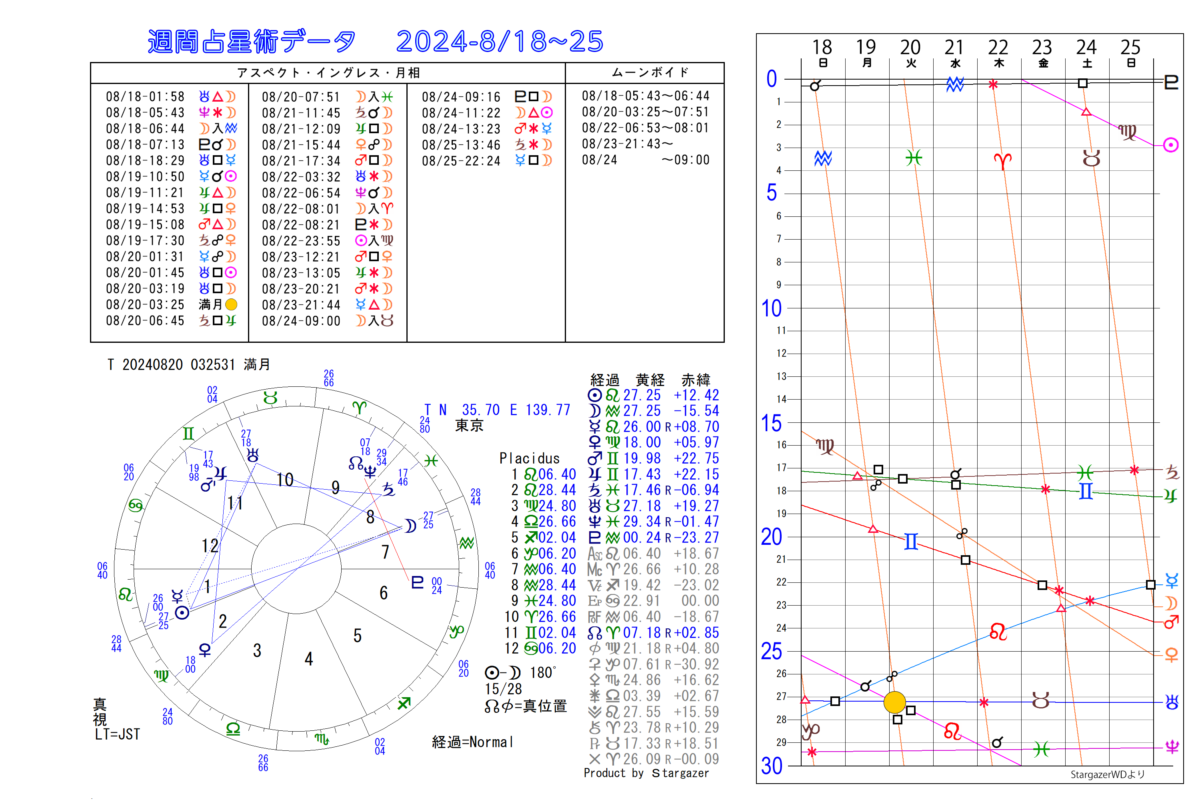This screenshot has height=800, width=1200.
Task: Select the day 25 column header
Action: point(1130,48)
